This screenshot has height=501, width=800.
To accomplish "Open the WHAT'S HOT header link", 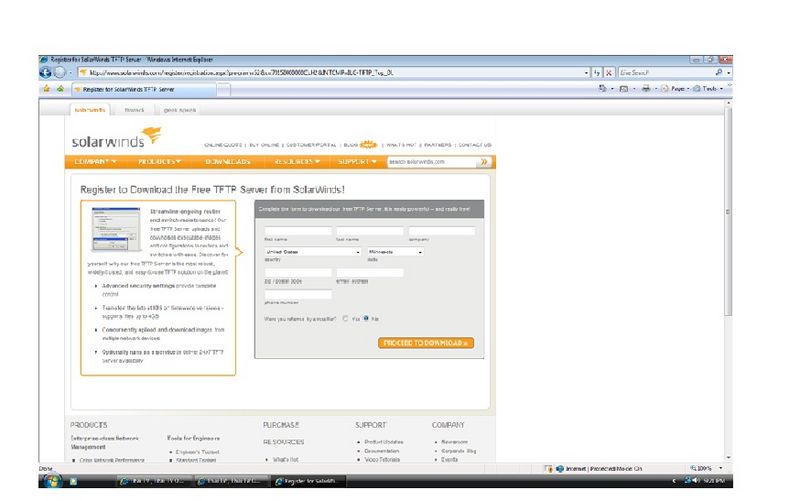I will (x=401, y=145).
